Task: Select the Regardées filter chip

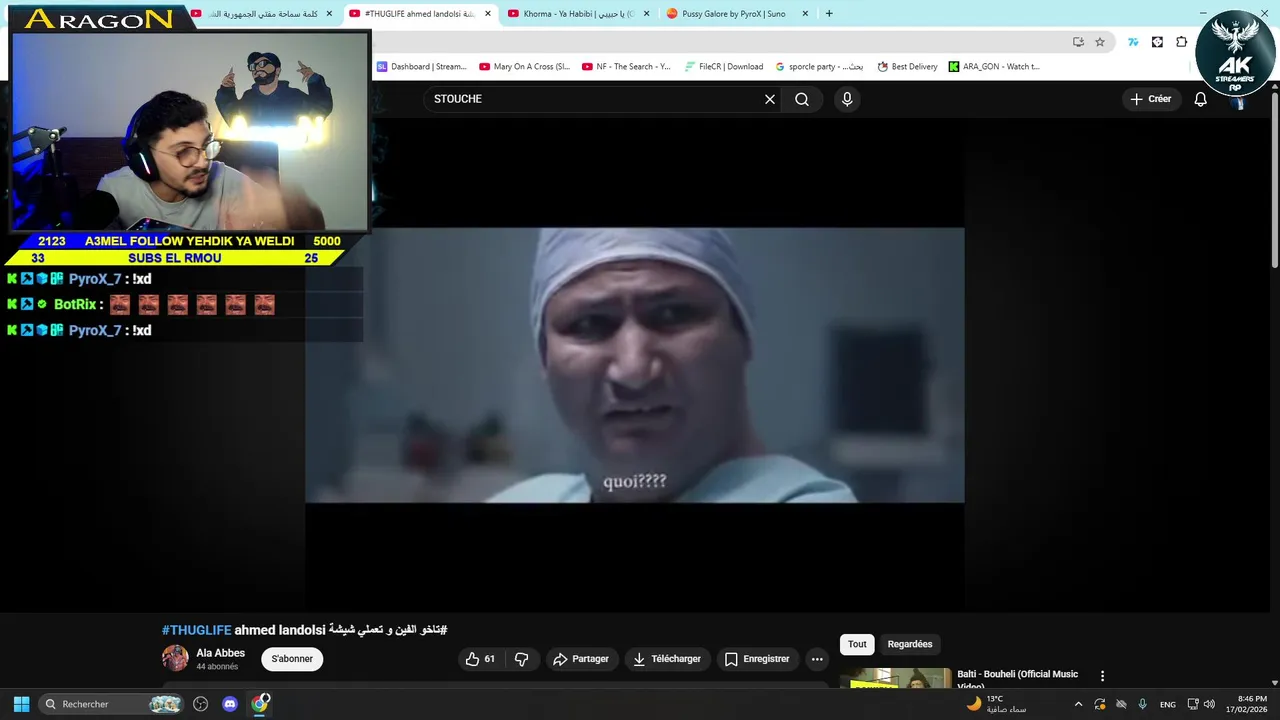Action: coord(909,644)
